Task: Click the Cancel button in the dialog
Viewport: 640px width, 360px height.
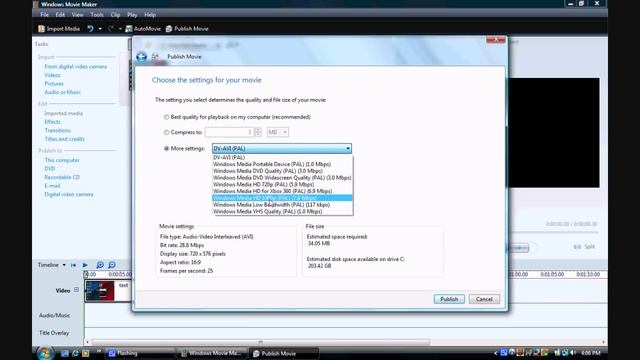Action: pos(484,299)
